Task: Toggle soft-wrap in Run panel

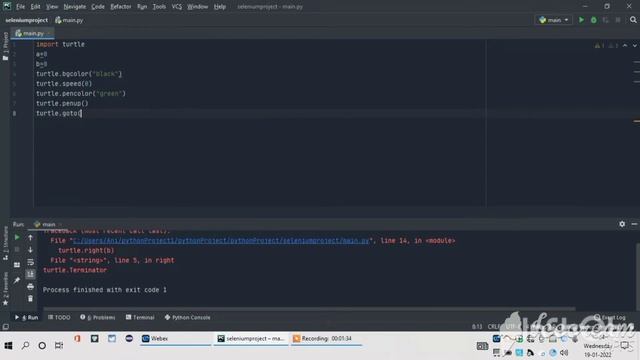Action: coord(30,262)
